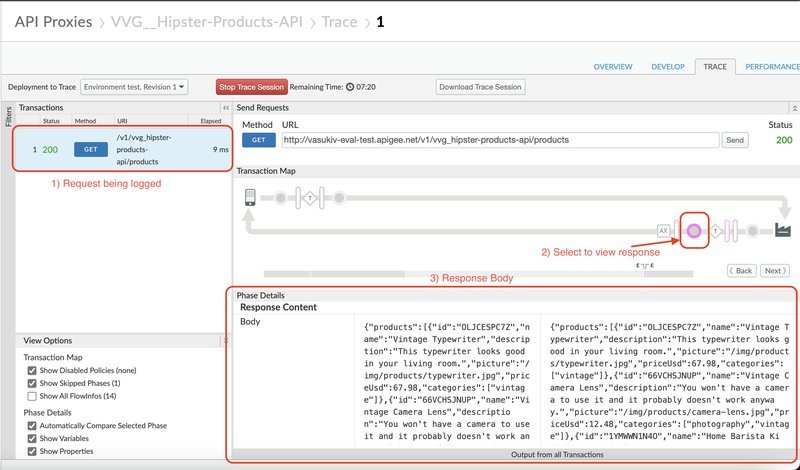Click the URI column header
The image size is (800, 470).
[x=122, y=121]
